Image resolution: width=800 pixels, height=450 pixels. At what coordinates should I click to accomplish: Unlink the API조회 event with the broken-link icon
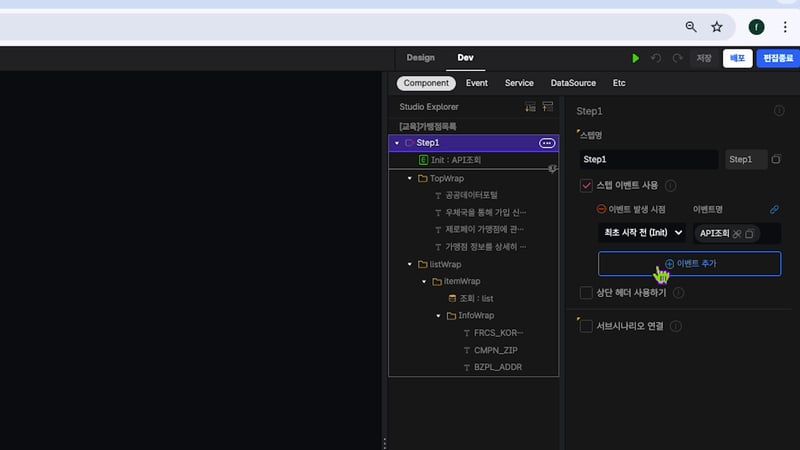(737, 234)
